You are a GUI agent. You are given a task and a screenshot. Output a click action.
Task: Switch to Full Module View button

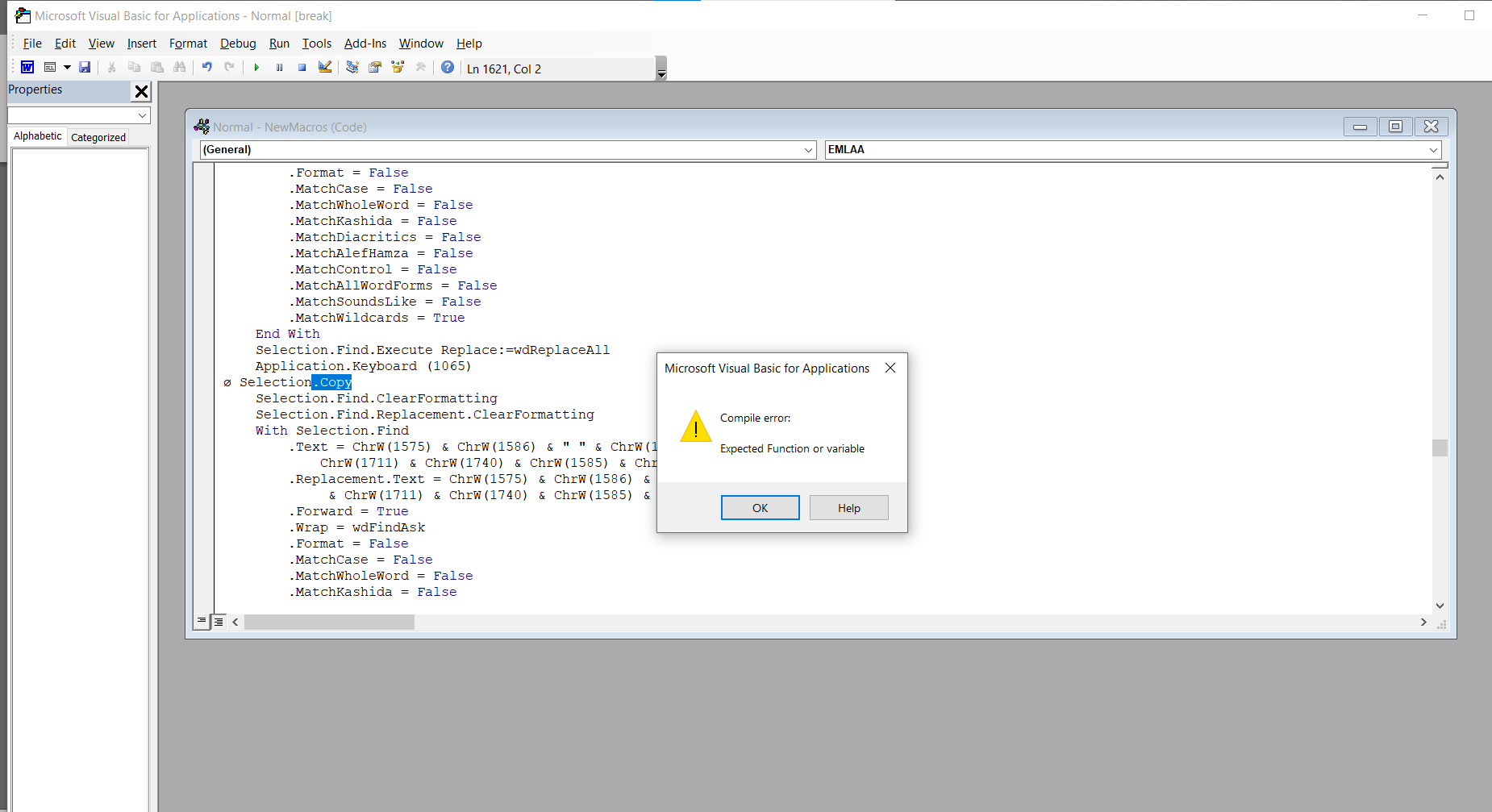pos(218,622)
